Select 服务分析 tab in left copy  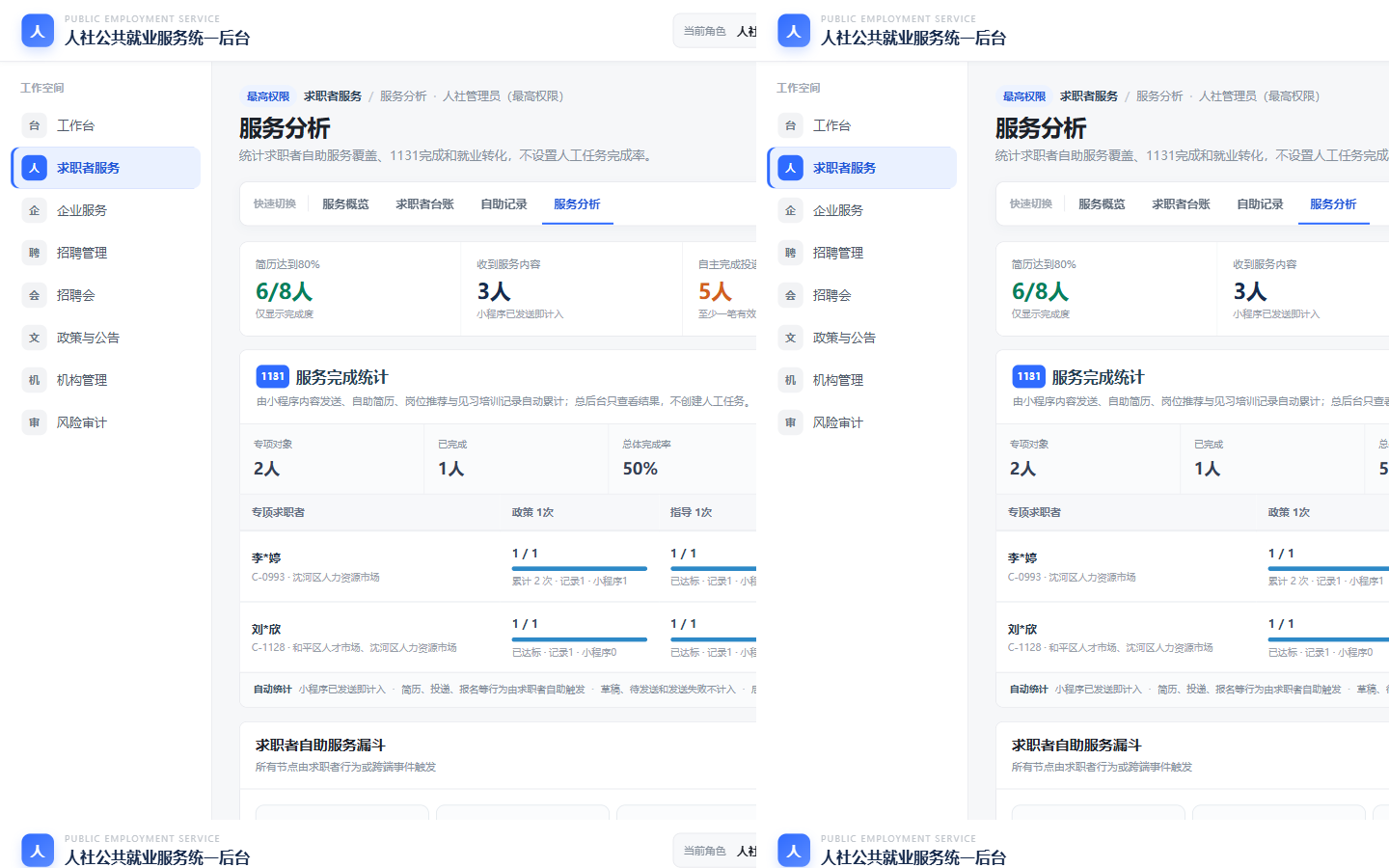[577, 204]
